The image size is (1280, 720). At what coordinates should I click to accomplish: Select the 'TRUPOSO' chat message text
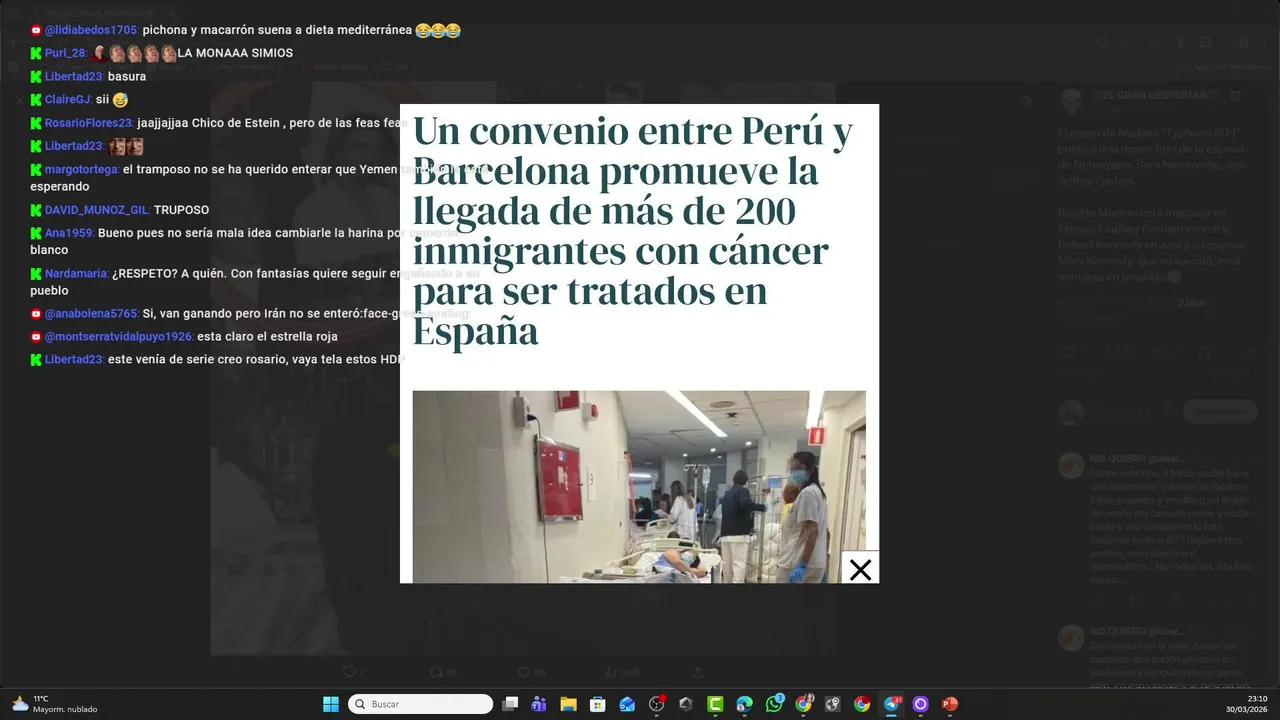pyautogui.click(x=182, y=210)
